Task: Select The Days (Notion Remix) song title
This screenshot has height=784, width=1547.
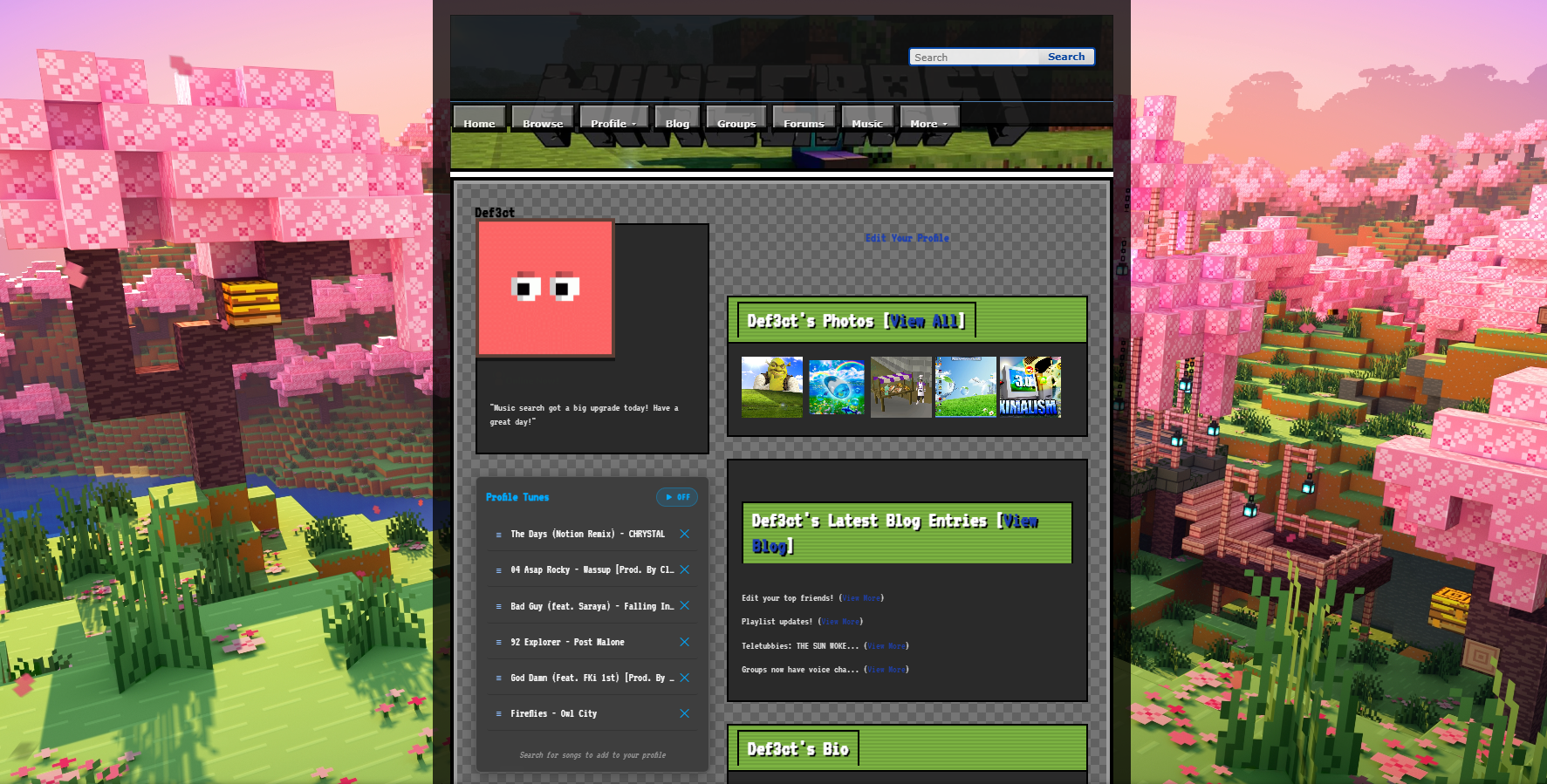Action: tap(587, 534)
